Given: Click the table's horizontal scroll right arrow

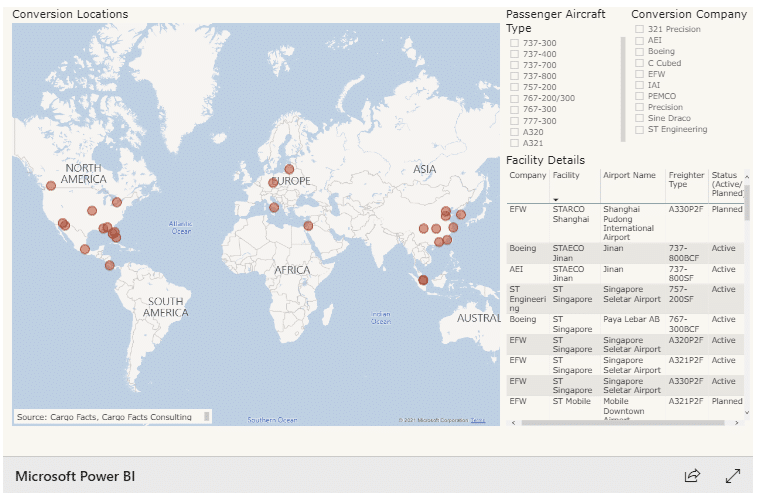Looking at the screenshot, I should [737, 423].
